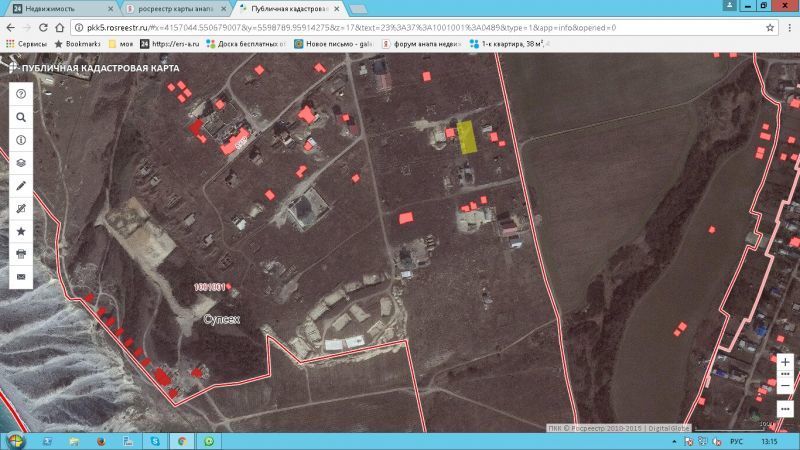
Task: Click the search magnifier tool in sidebar
Action: [20, 117]
